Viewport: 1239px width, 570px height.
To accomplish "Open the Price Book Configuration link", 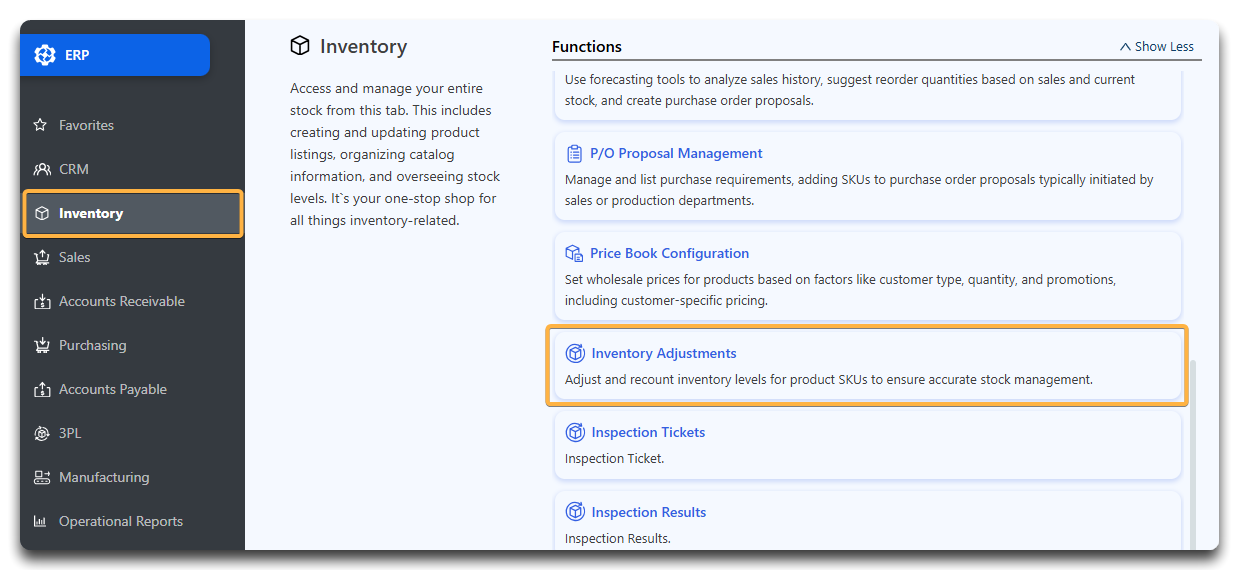I will coord(669,253).
